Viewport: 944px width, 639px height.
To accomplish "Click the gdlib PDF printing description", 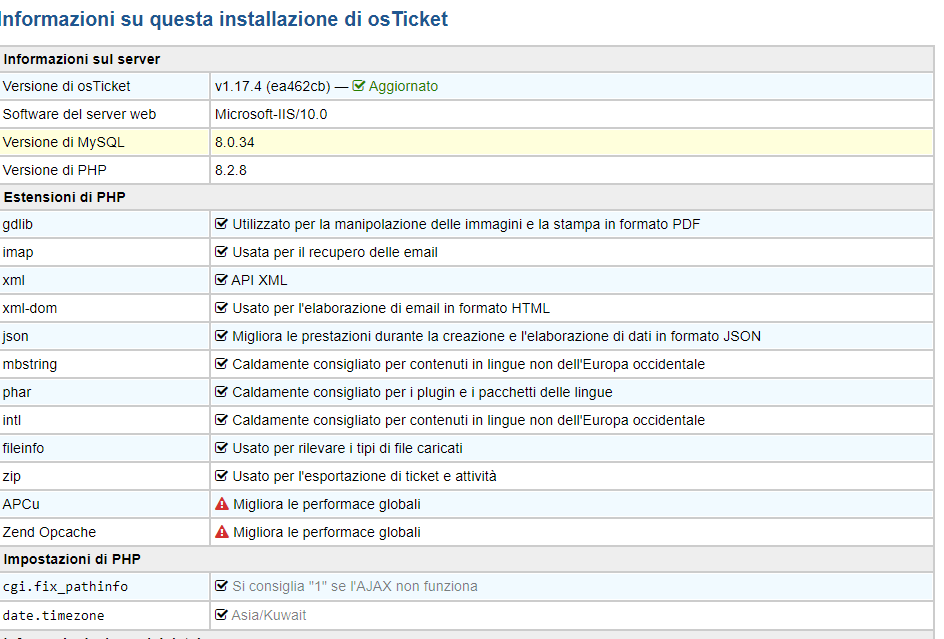I will coord(466,224).
